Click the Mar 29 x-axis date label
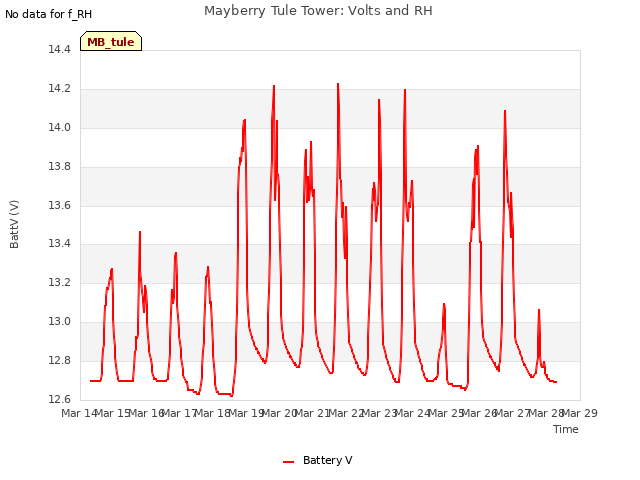 [580, 413]
